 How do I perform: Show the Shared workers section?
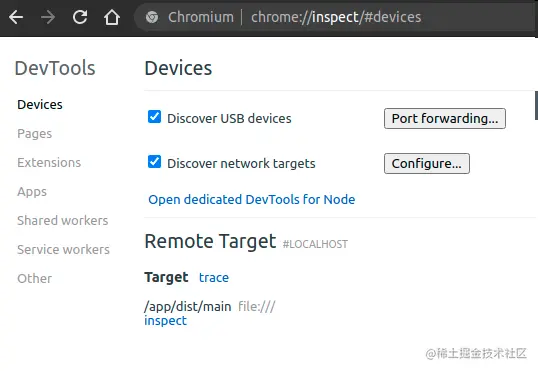(62, 220)
